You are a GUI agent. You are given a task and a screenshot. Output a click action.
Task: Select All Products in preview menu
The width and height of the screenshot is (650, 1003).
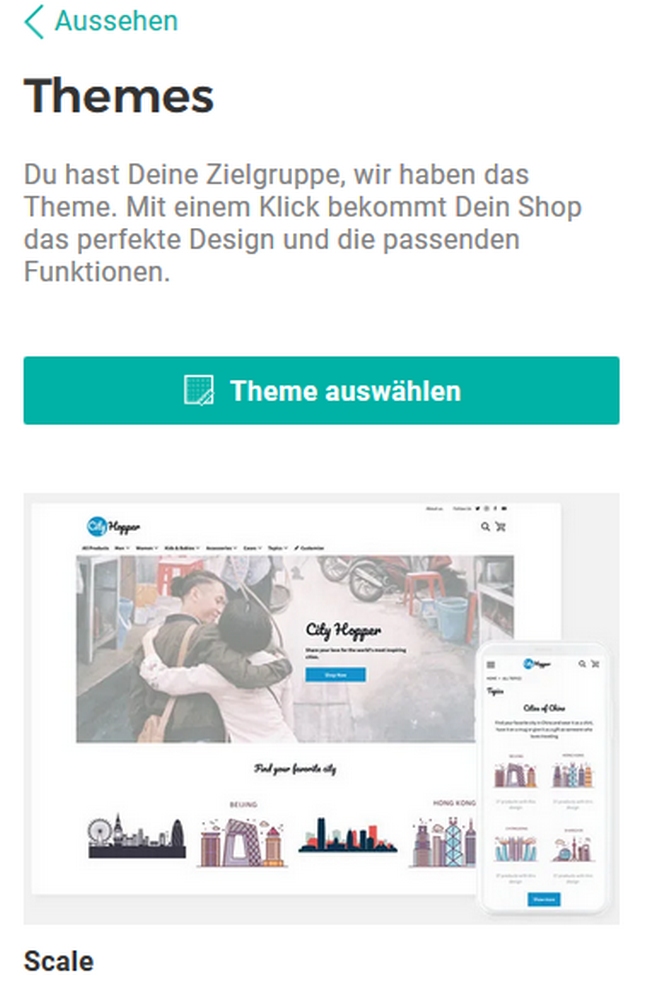click(95, 548)
